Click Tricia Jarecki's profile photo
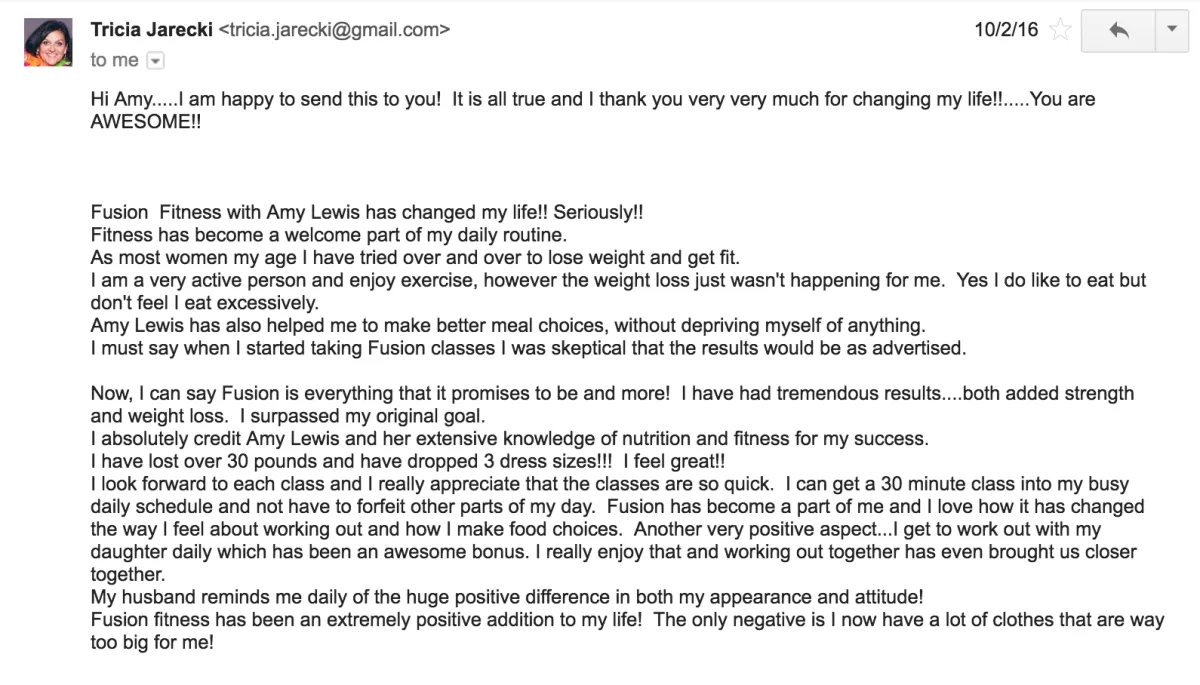This screenshot has height=685, width=1200. (48, 43)
